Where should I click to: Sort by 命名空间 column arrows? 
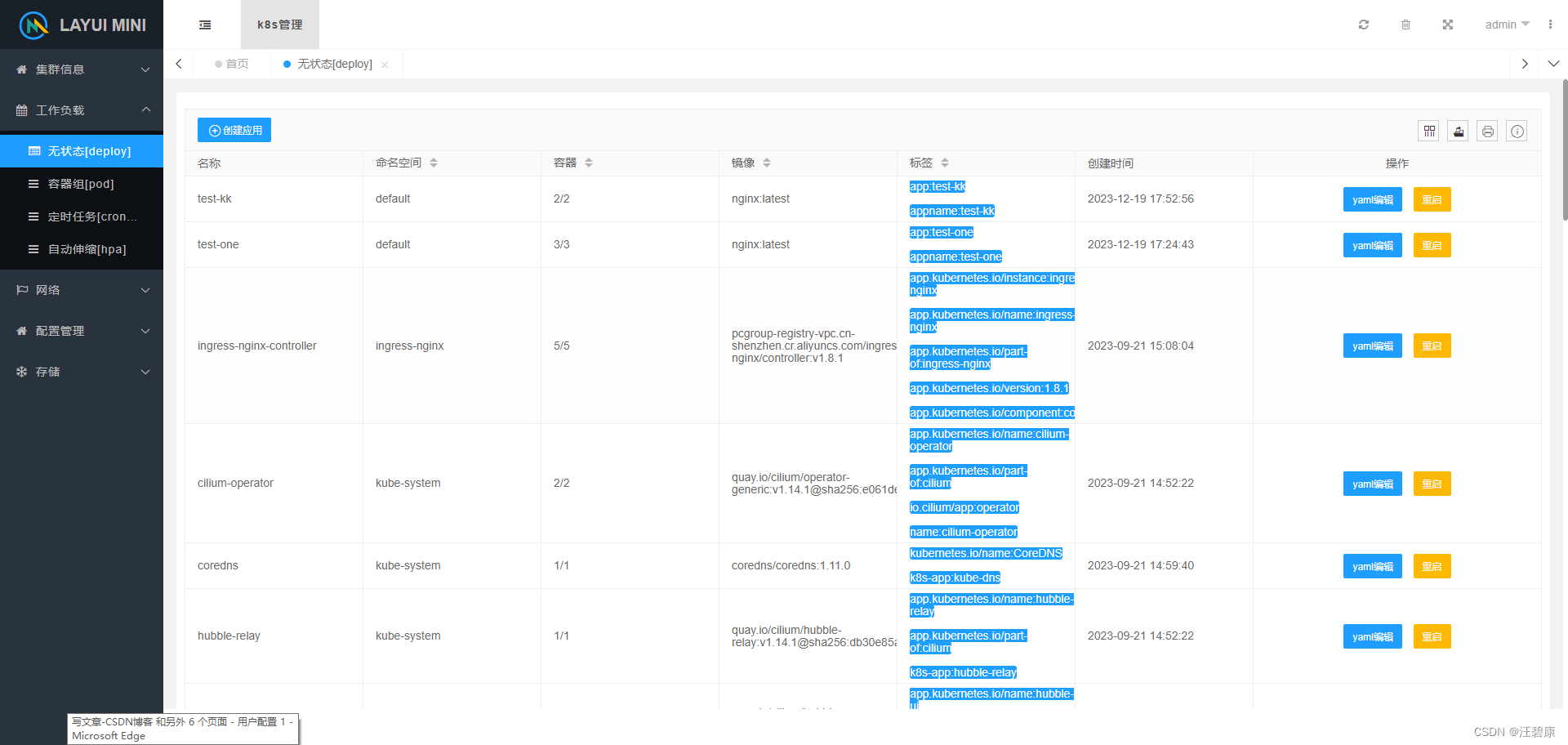(434, 163)
